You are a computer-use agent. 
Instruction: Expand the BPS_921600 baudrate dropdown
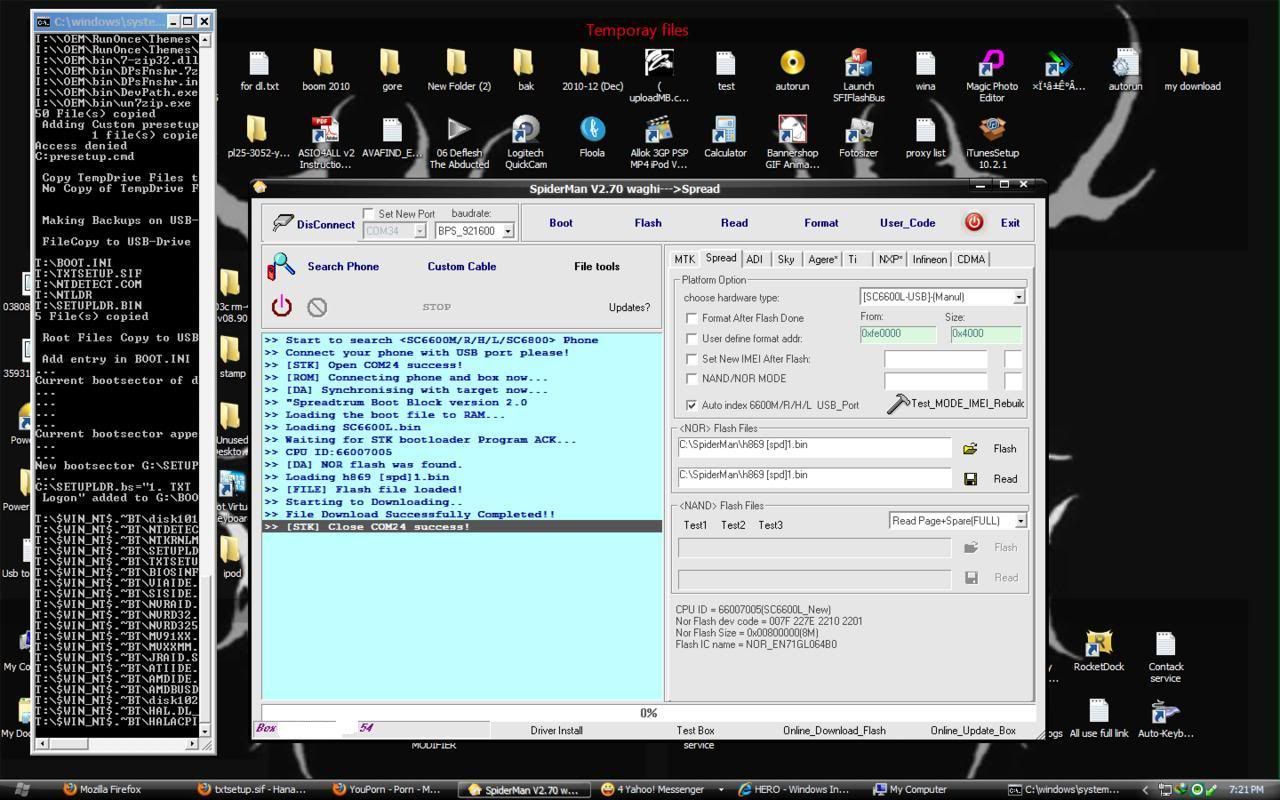(507, 231)
